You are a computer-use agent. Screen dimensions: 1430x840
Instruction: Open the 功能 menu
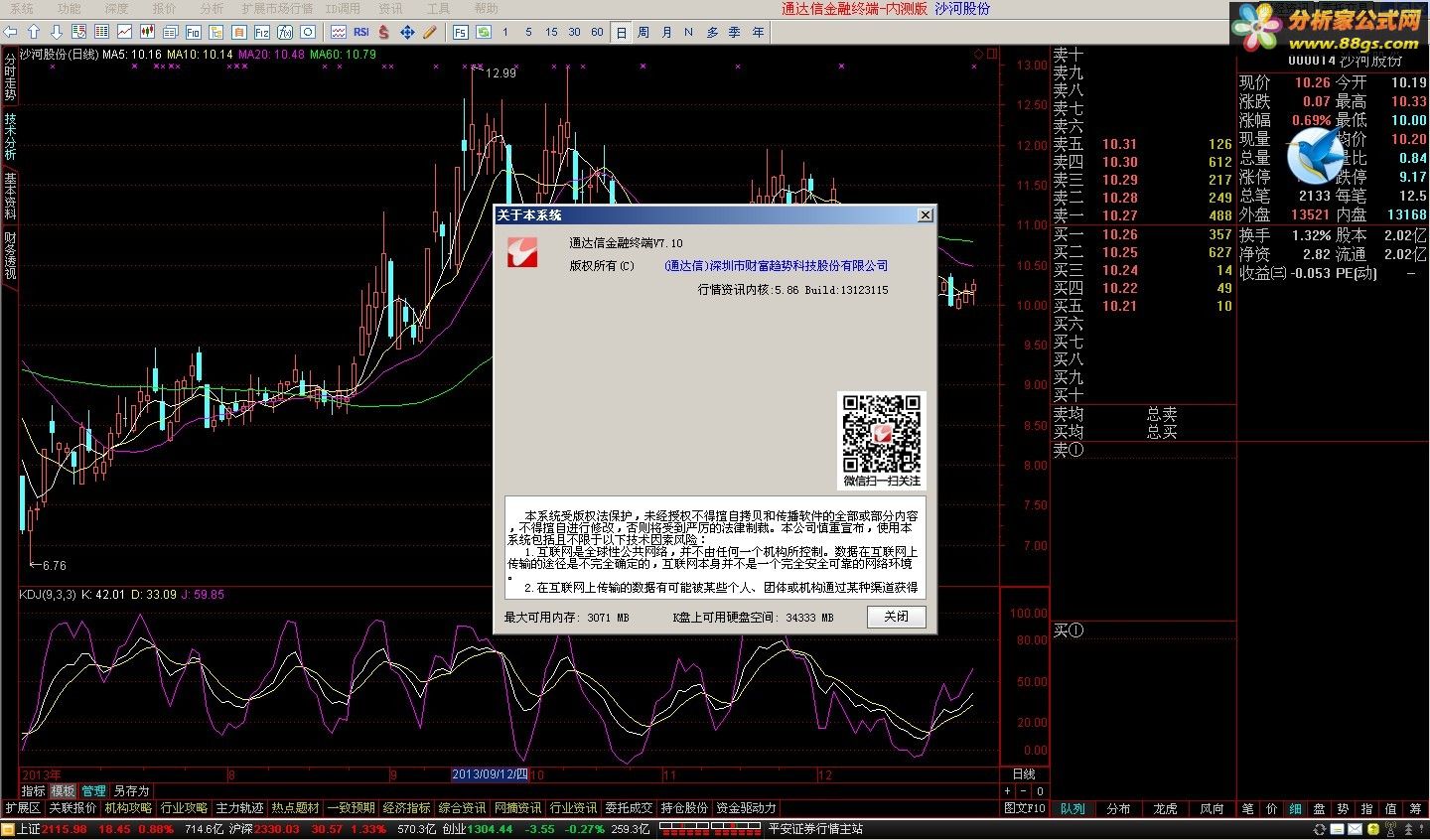(69, 9)
